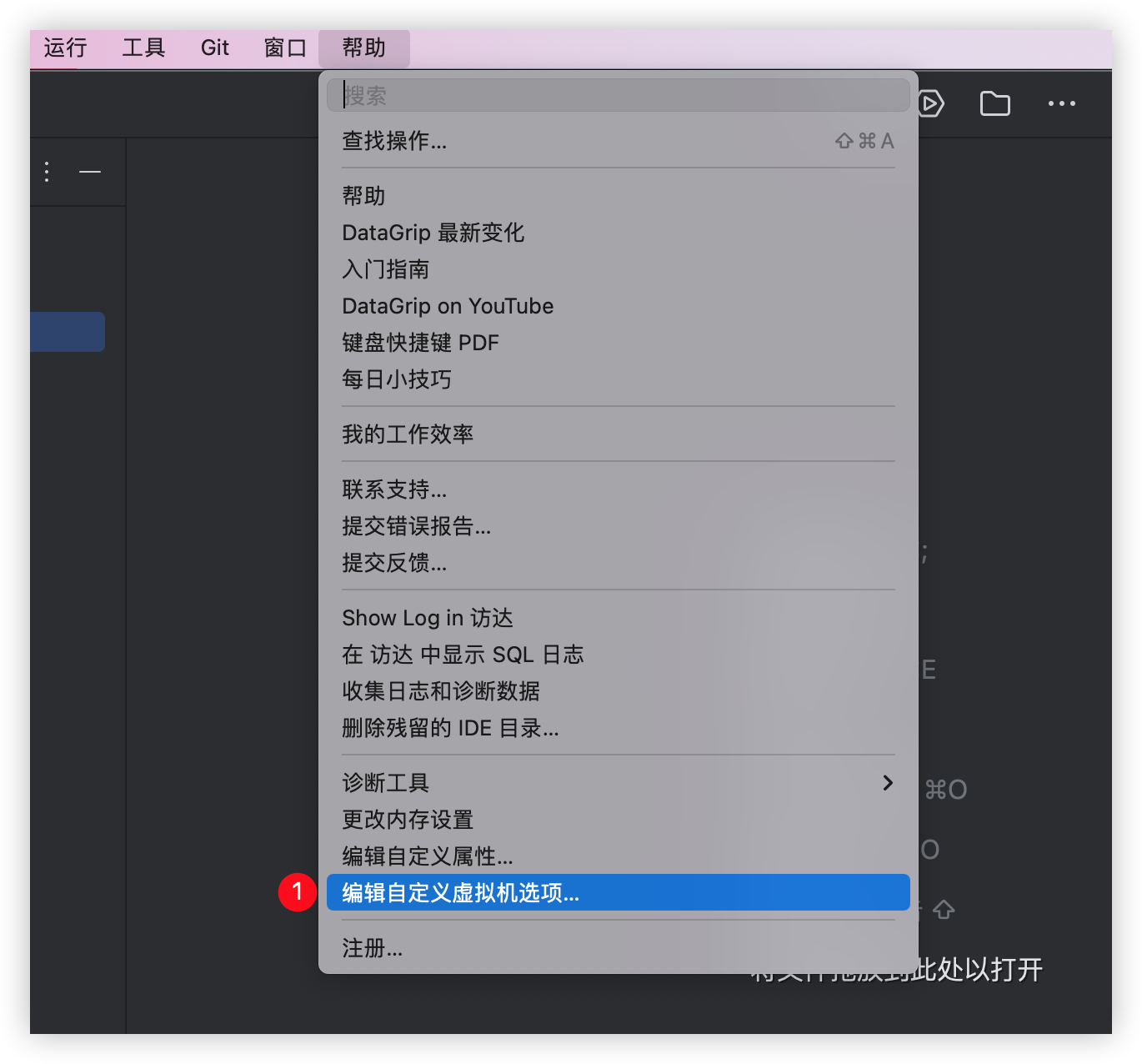The image size is (1142, 1064).
Task: Open the 工具 menu
Action: (143, 48)
